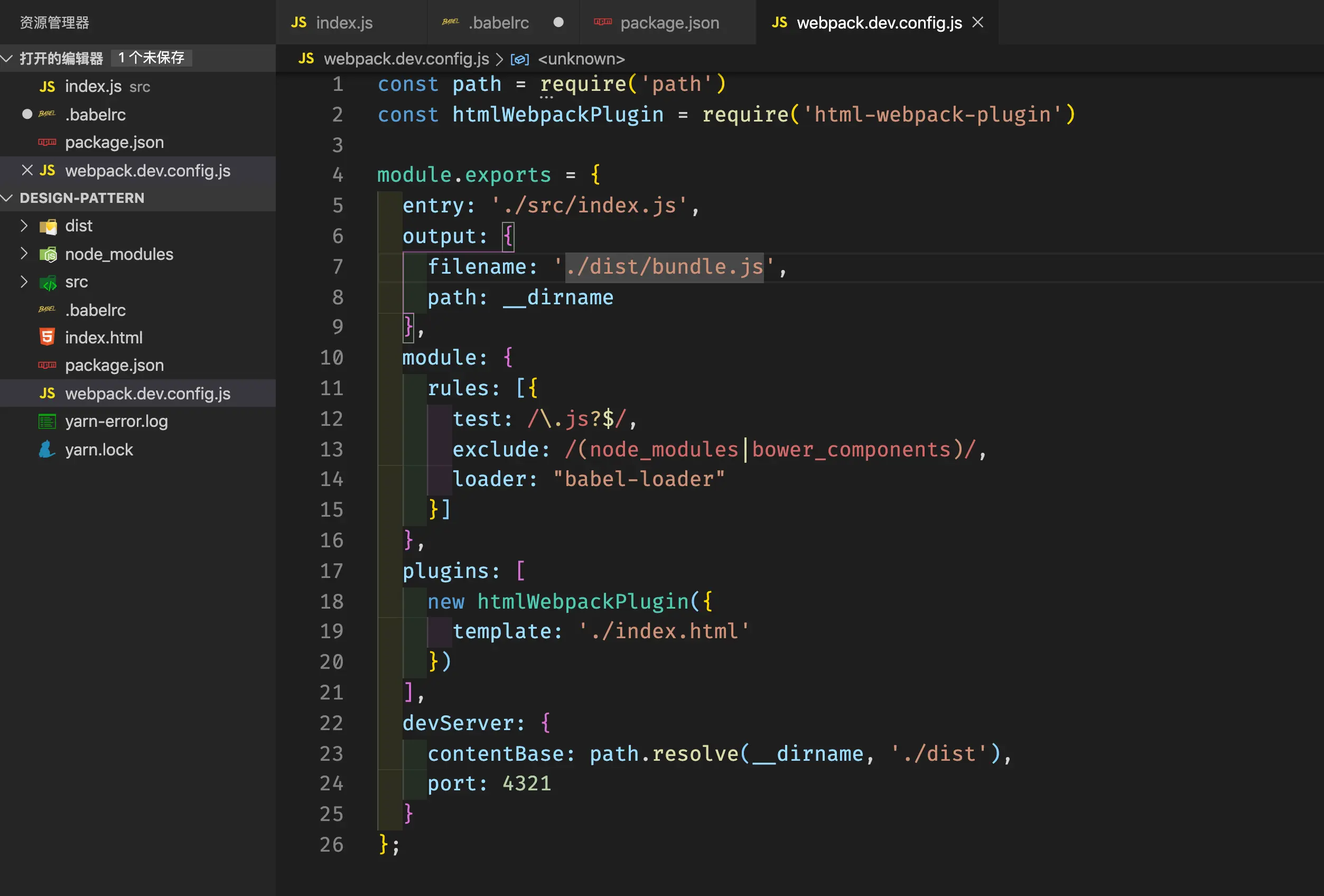Switch to the package.json tab
Screen dimensions: 1324x896
[x=669, y=23]
